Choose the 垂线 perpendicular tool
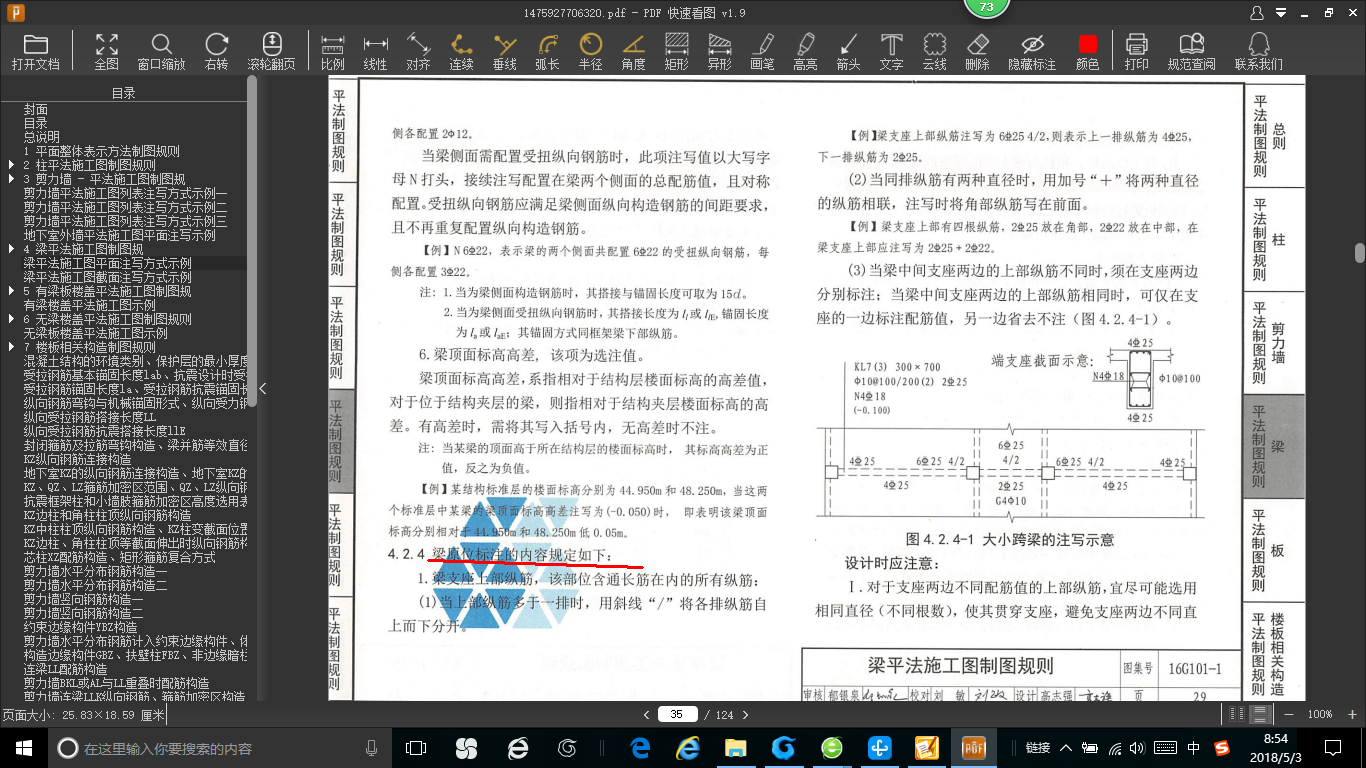This screenshot has width=1366, height=768. [504, 51]
